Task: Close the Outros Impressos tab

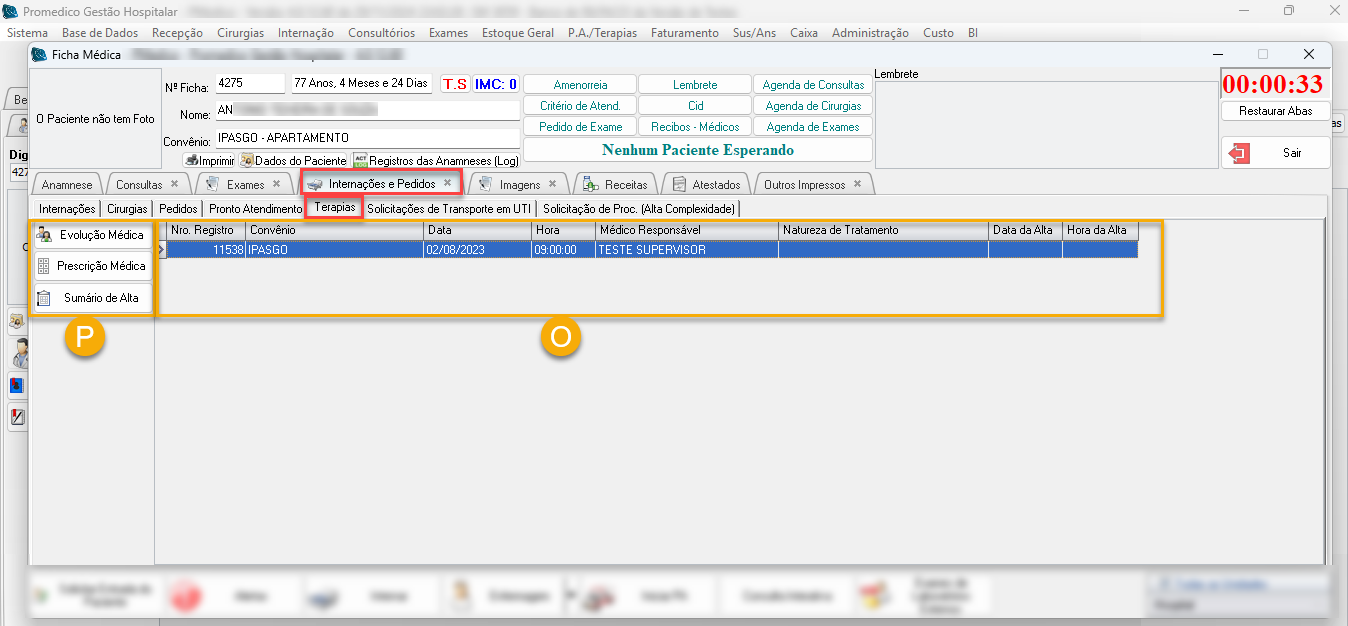Action: pyautogui.click(x=857, y=184)
